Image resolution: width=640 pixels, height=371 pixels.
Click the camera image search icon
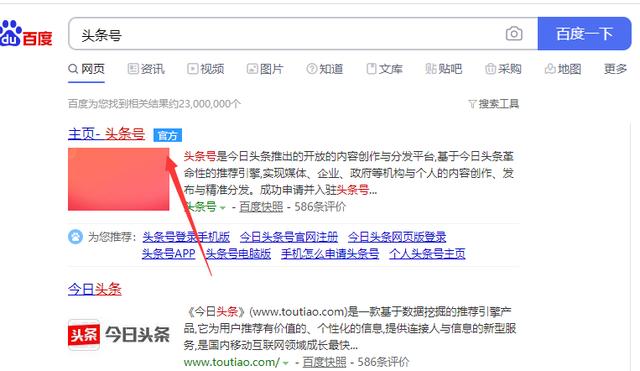pos(514,33)
